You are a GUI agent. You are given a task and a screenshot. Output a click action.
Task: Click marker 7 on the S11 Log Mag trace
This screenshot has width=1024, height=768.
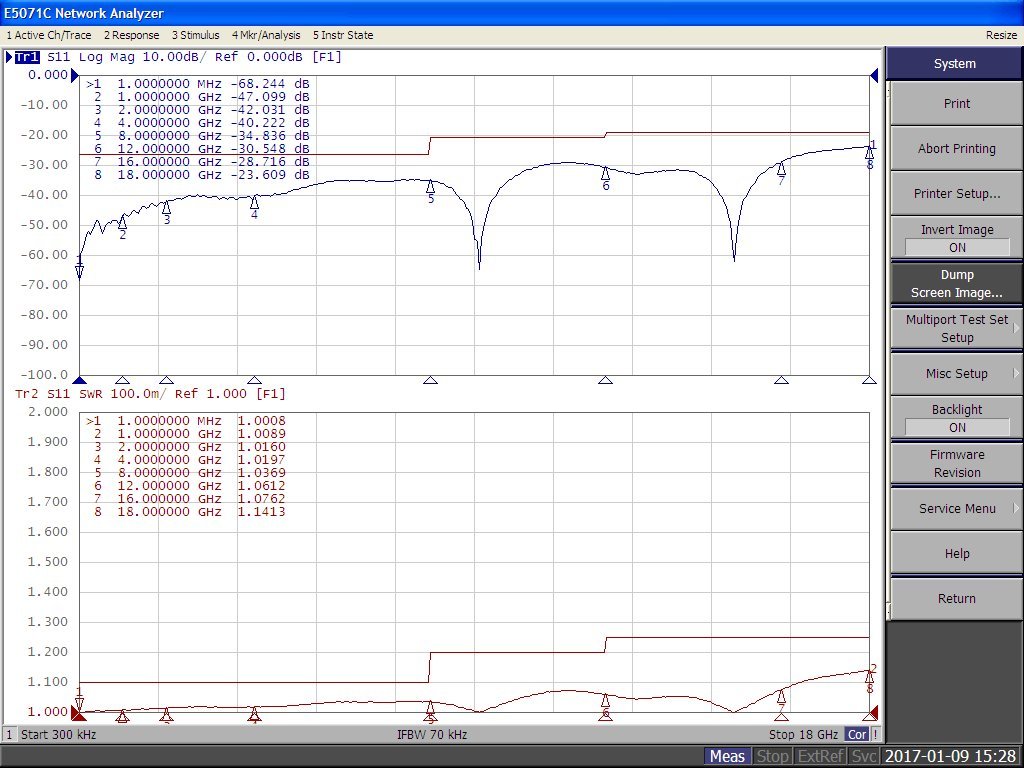coord(781,168)
